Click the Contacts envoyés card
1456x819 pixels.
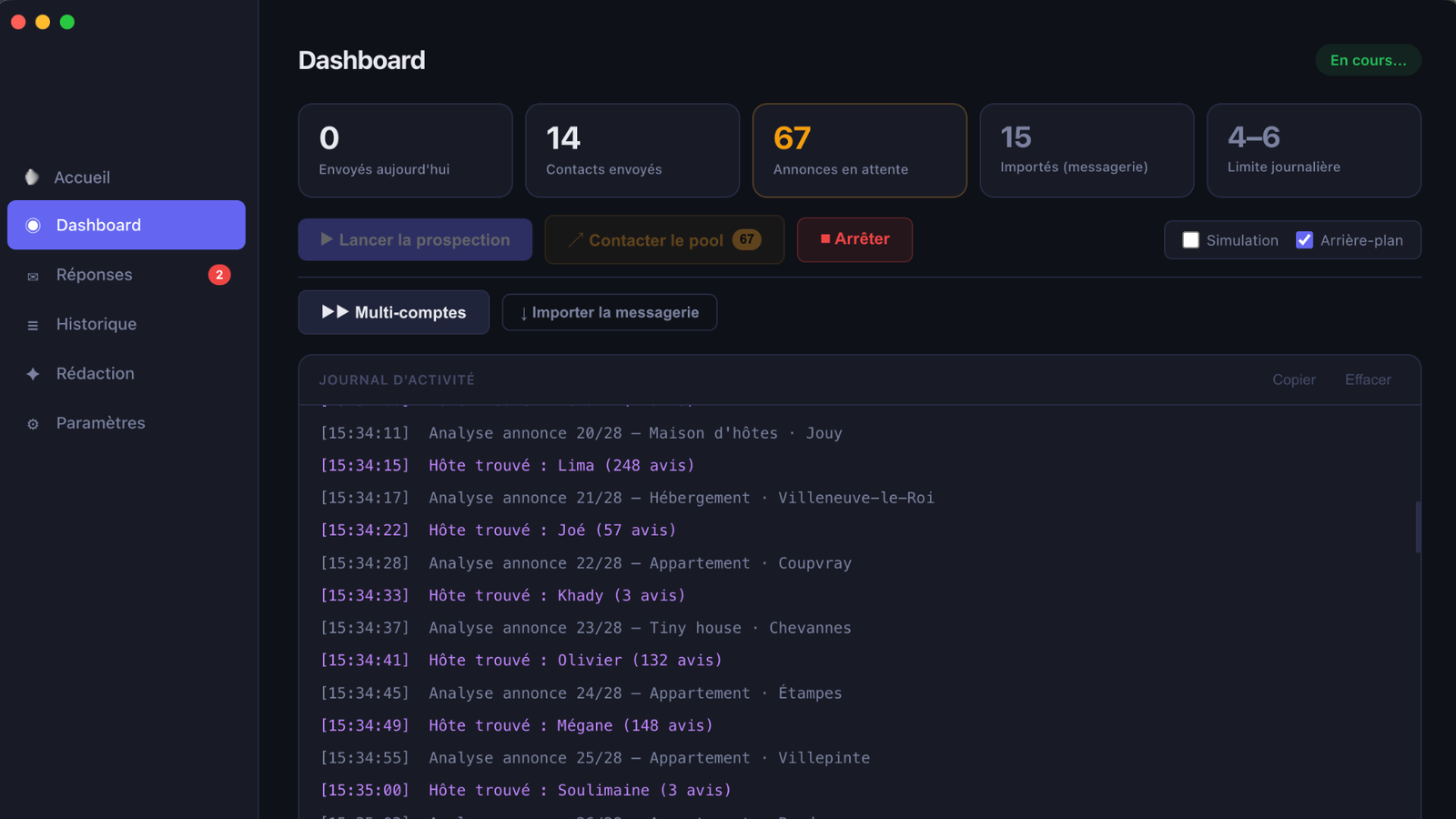click(632, 150)
